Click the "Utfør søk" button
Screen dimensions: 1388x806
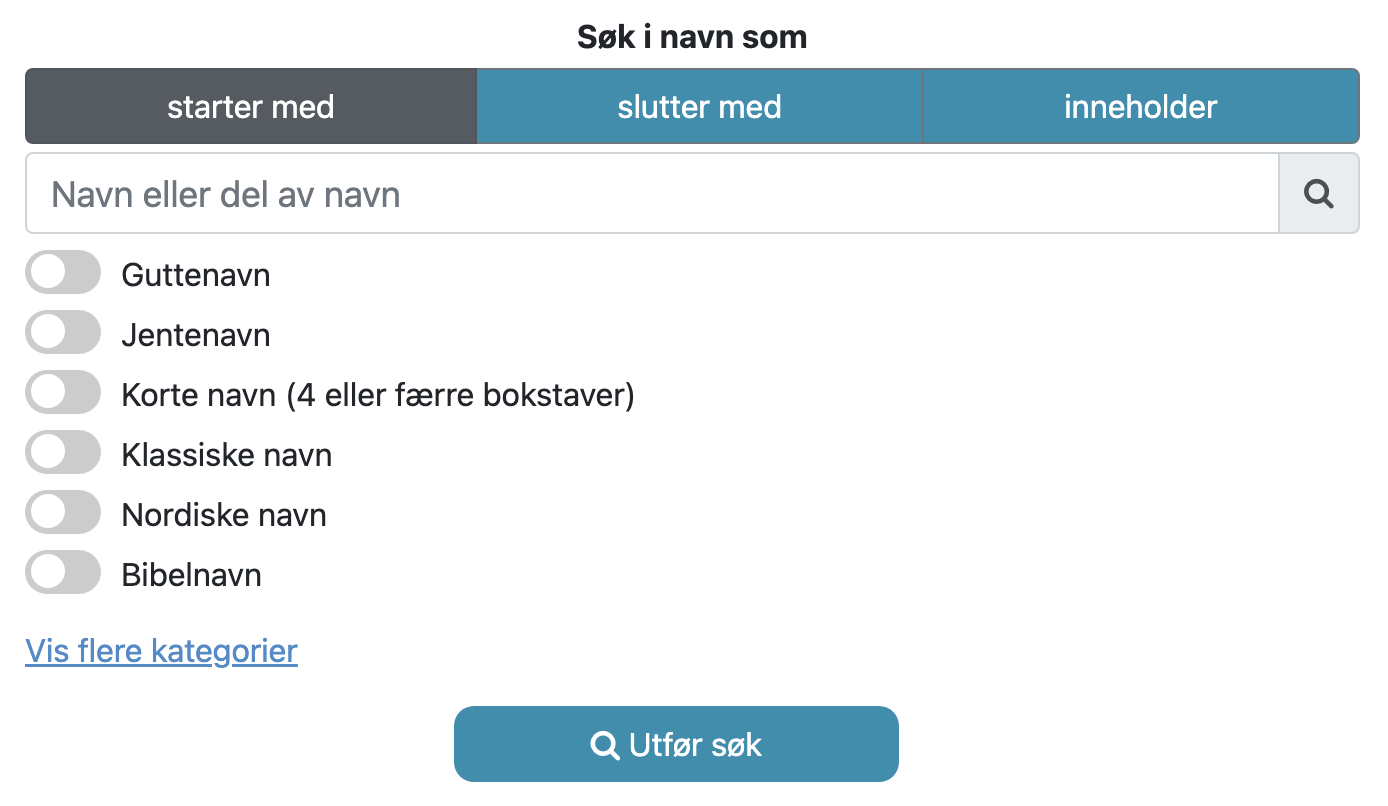click(676, 744)
